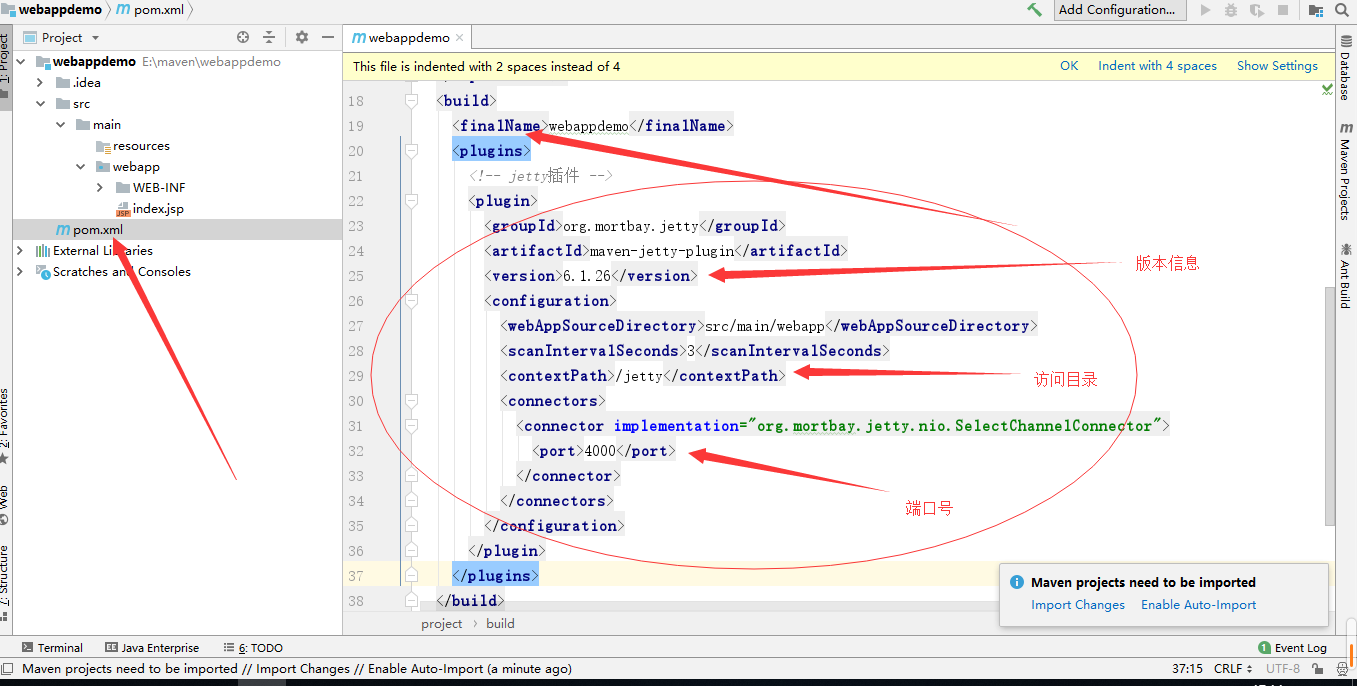Click the tool windows toggle icon in status bar
The width and height of the screenshot is (1357, 686).
tap(7, 669)
